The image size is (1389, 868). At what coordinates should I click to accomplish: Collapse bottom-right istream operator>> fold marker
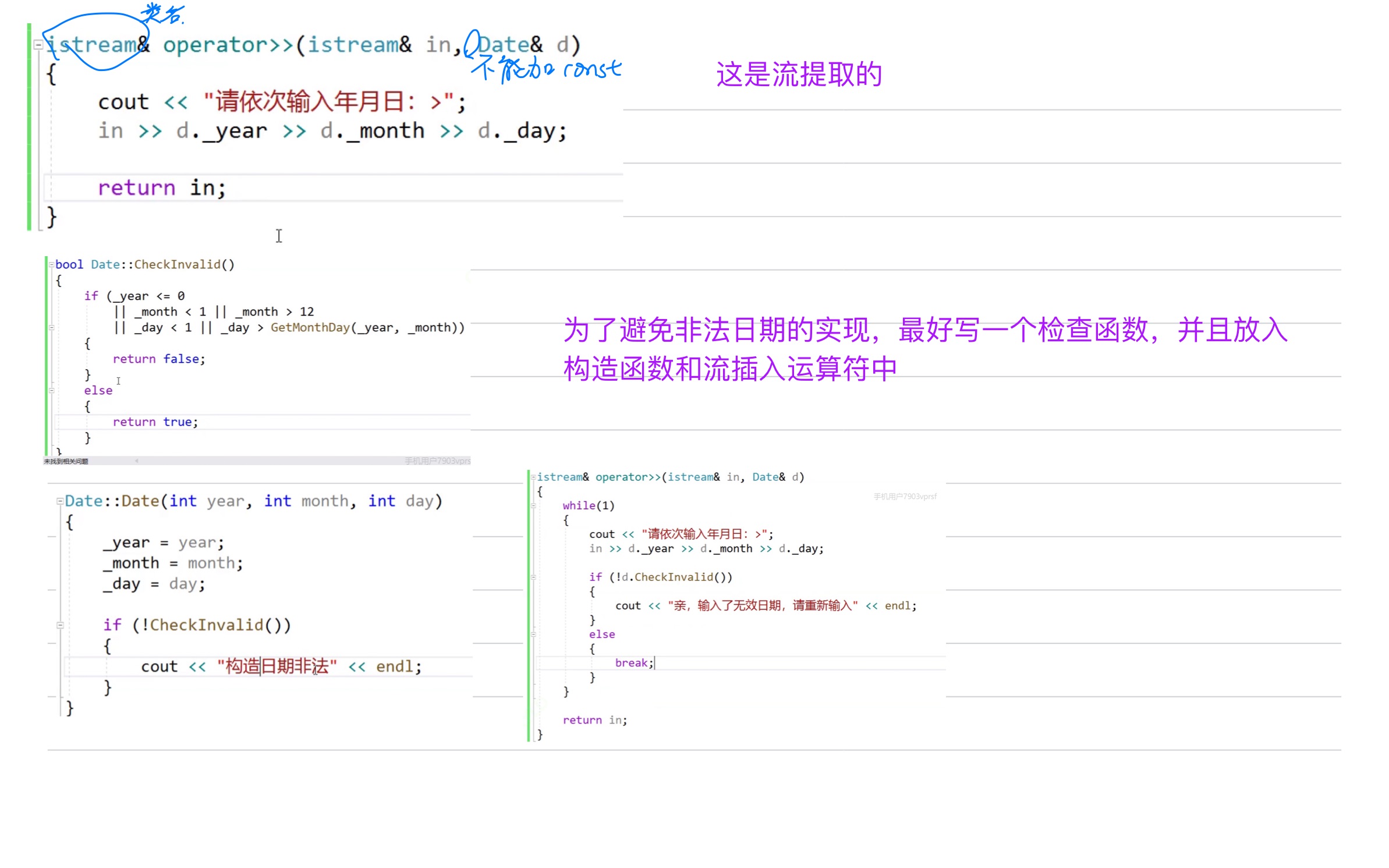coord(533,477)
